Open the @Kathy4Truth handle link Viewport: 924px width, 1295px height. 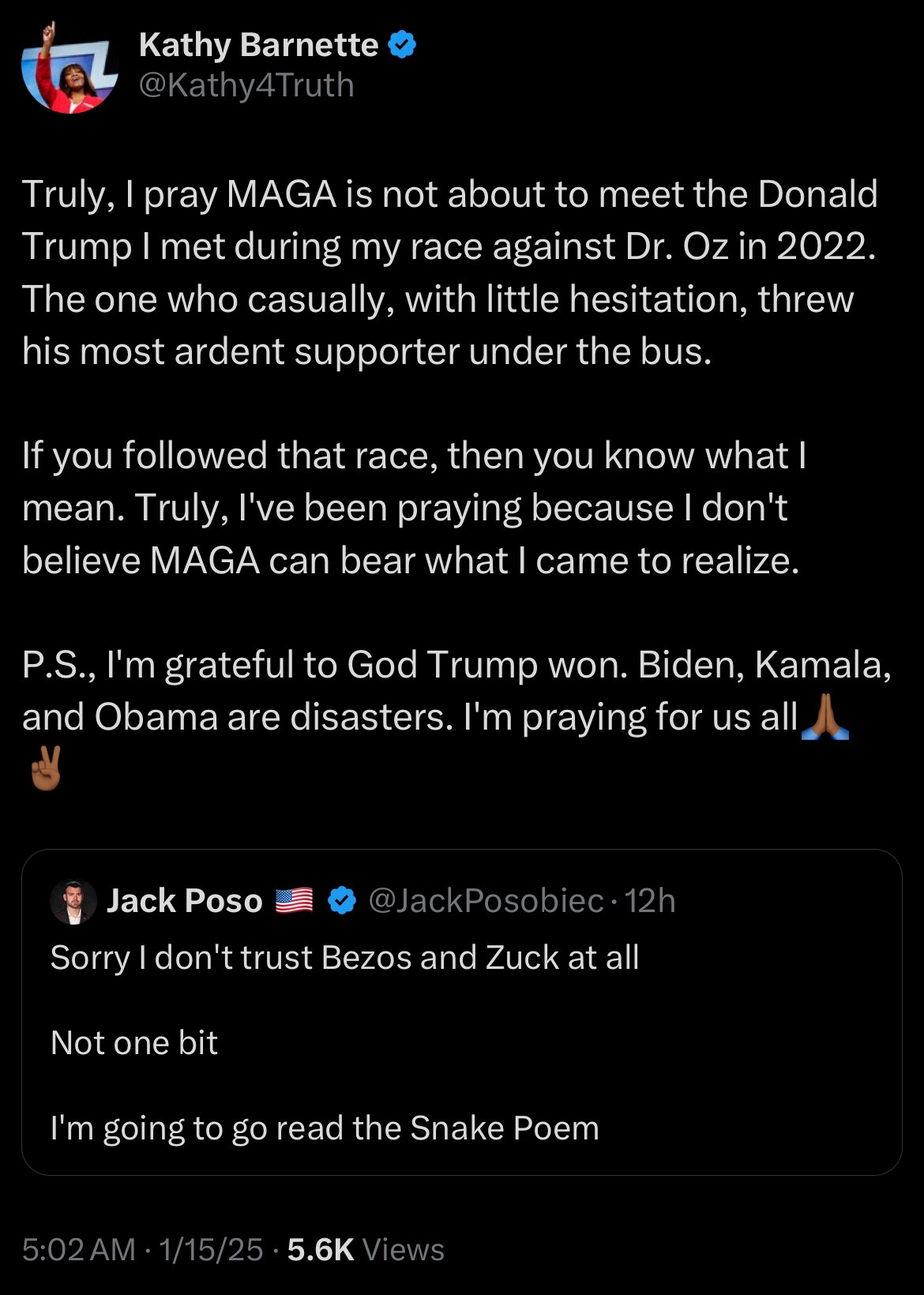click(x=246, y=85)
